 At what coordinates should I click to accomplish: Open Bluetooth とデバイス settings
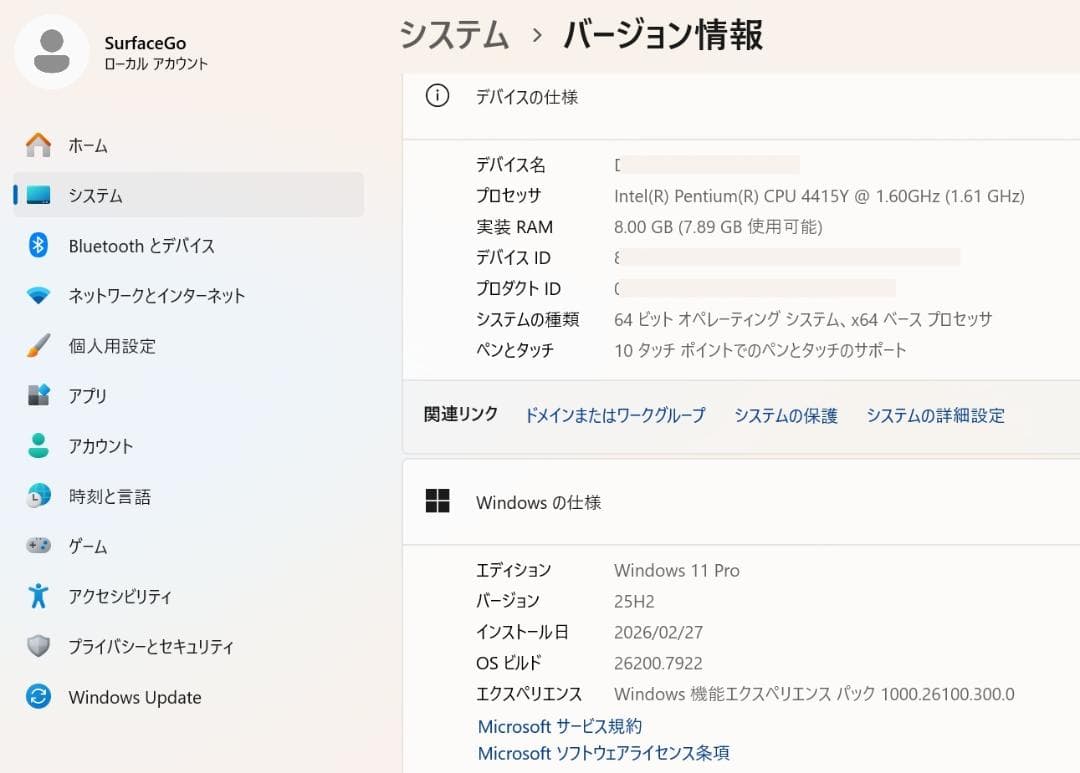188,246
